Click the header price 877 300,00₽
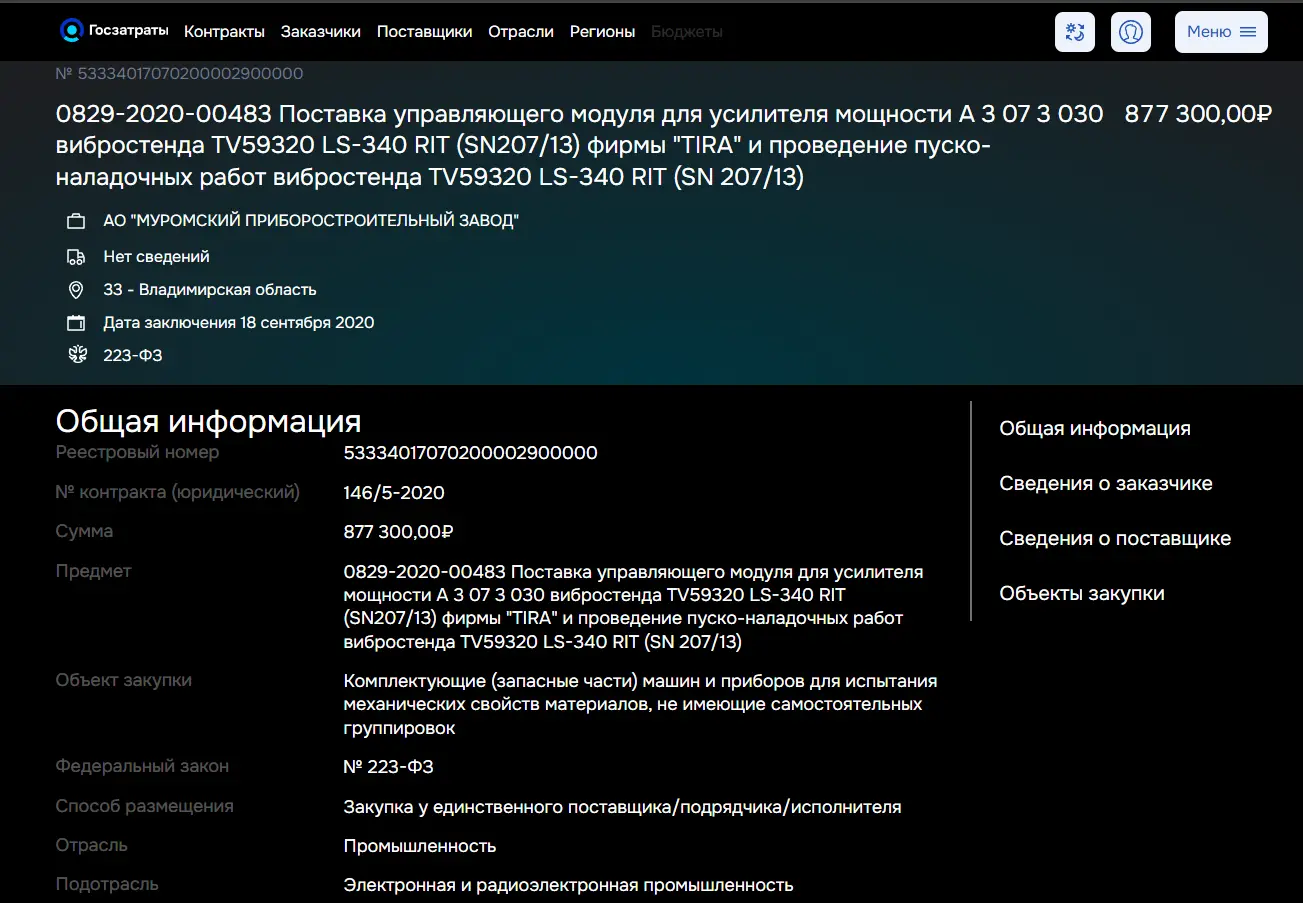This screenshot has width=1303, height=903. 1198,114
